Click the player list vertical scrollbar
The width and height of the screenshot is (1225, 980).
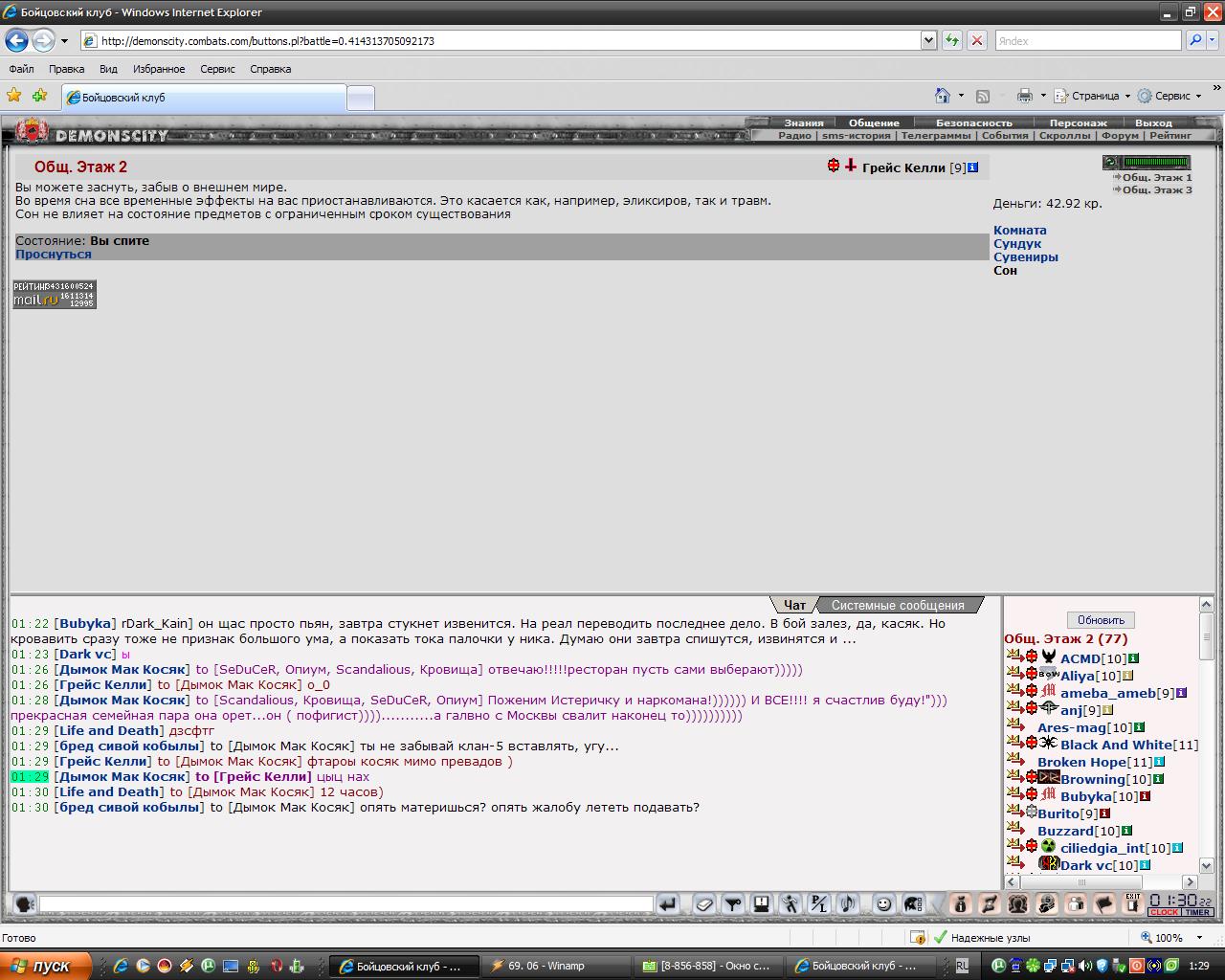pos(1207,734)
